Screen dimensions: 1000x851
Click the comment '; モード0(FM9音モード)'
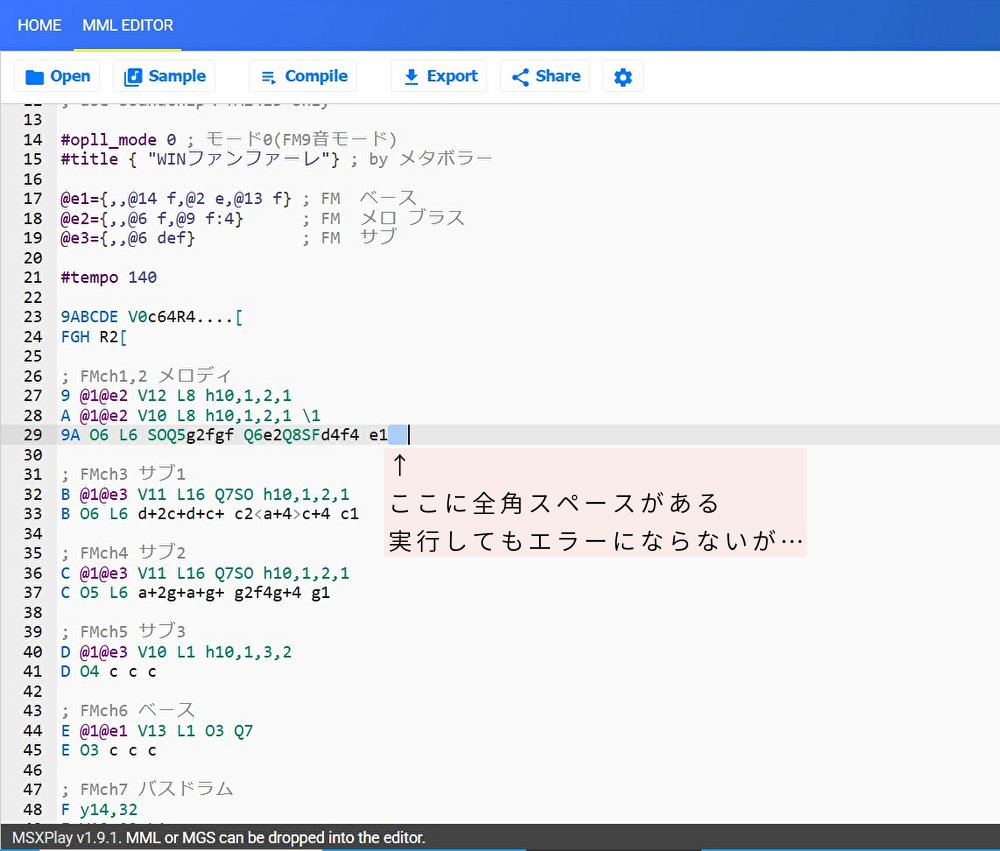pos(292,139)
